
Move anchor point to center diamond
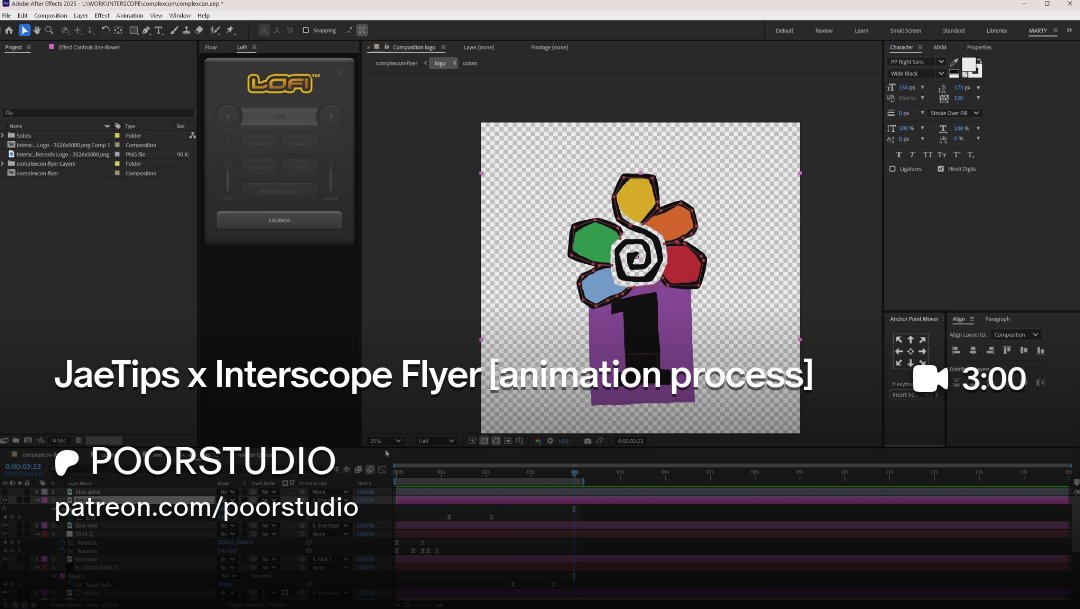[911, 351]
